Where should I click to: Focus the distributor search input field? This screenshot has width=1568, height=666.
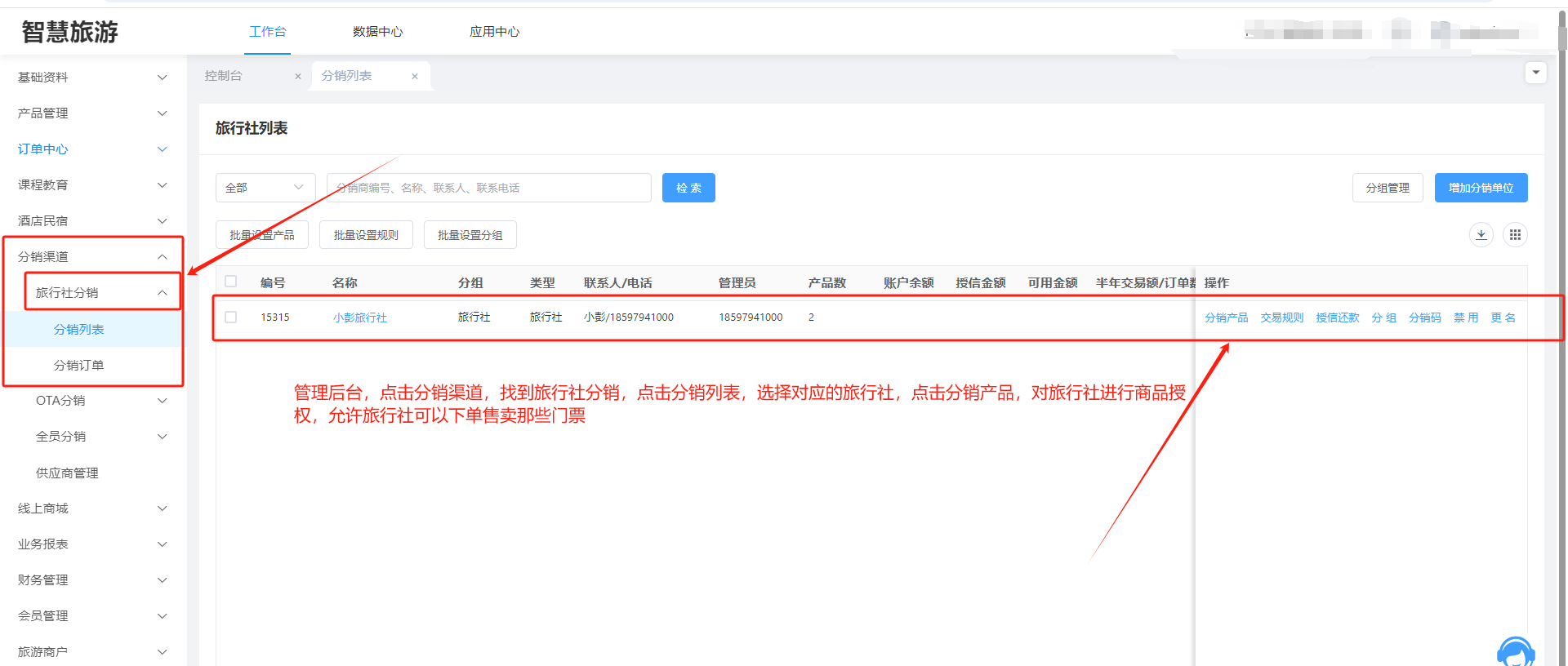488,188
